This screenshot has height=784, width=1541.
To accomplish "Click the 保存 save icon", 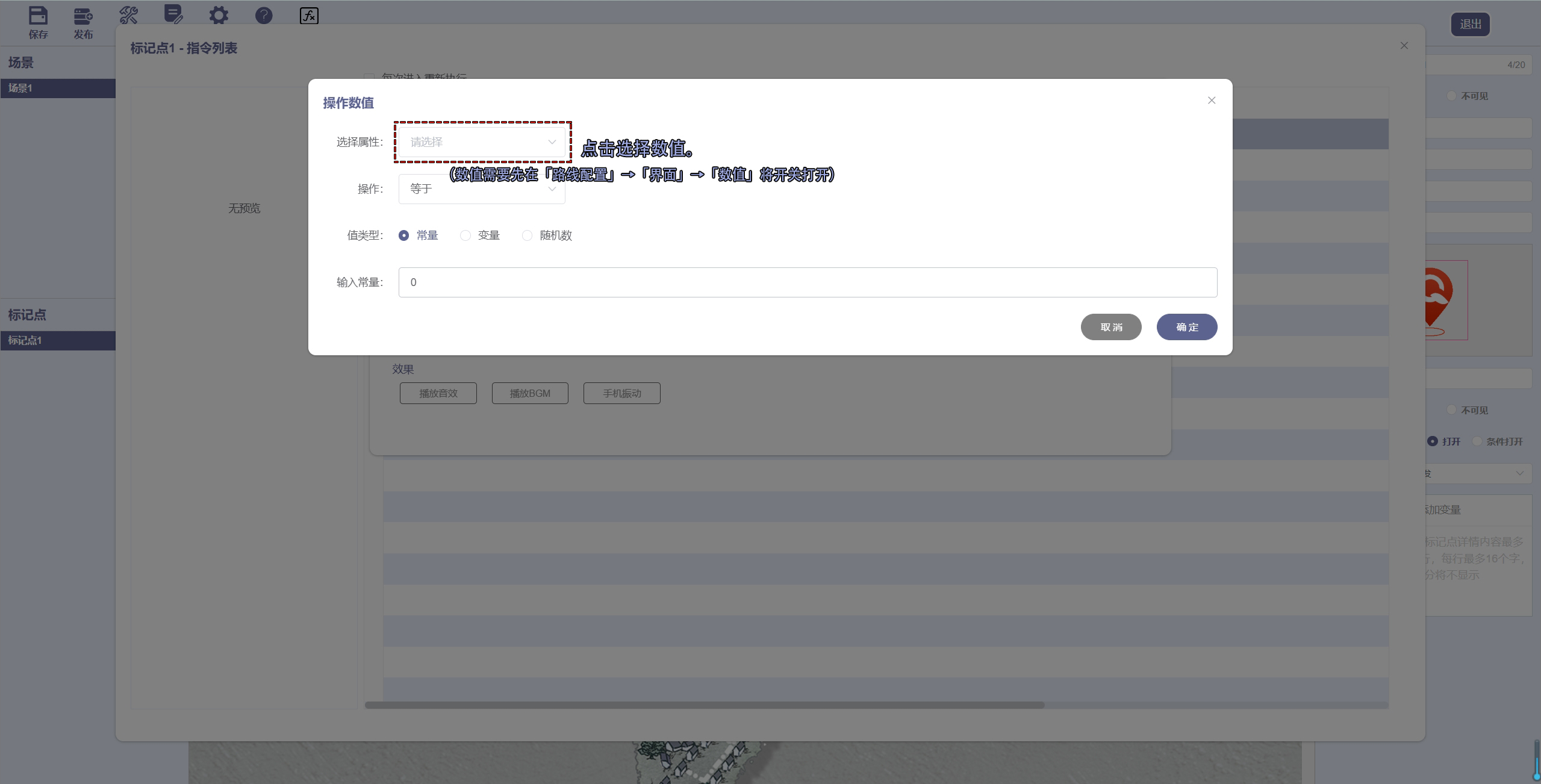I will click(x=38, y=16).
